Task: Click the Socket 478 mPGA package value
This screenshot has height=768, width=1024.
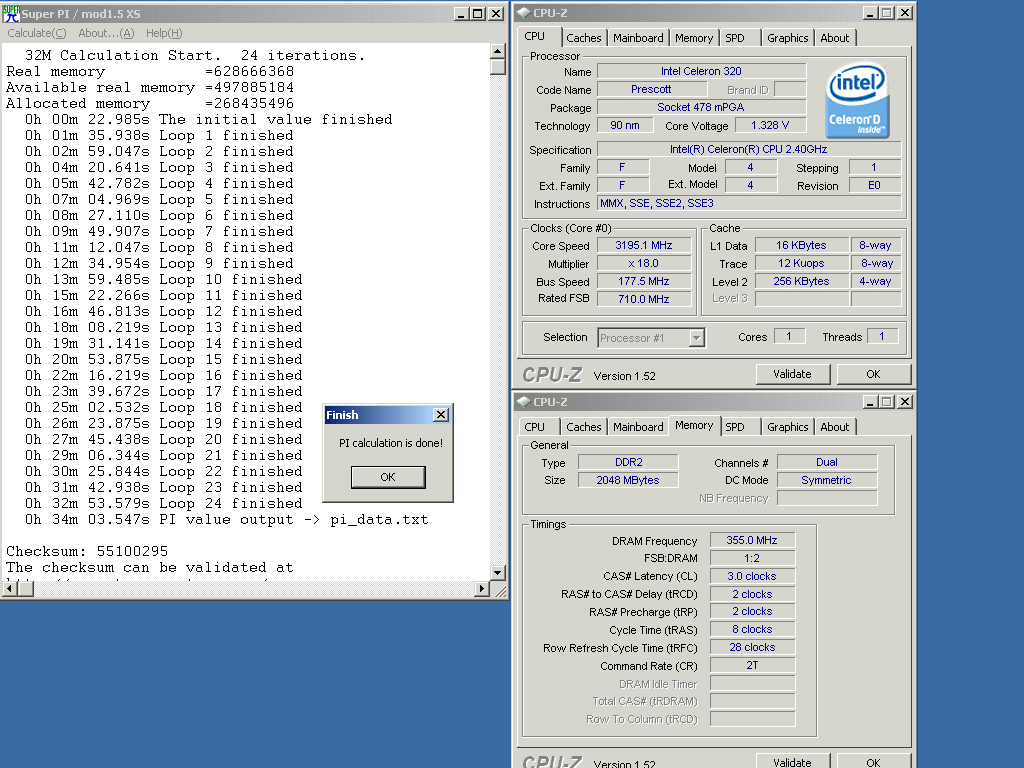Action: pyautogui.click(x=701, y=107)
